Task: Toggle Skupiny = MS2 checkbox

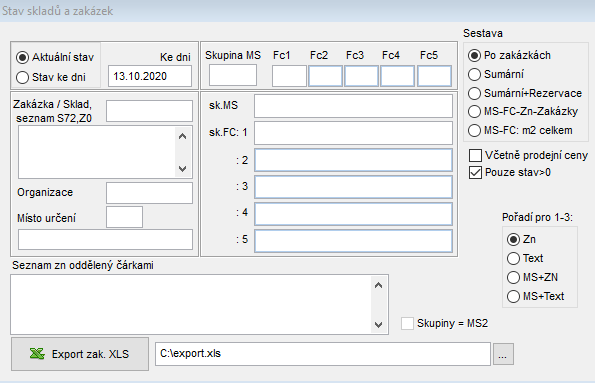Action: [407, 323]
